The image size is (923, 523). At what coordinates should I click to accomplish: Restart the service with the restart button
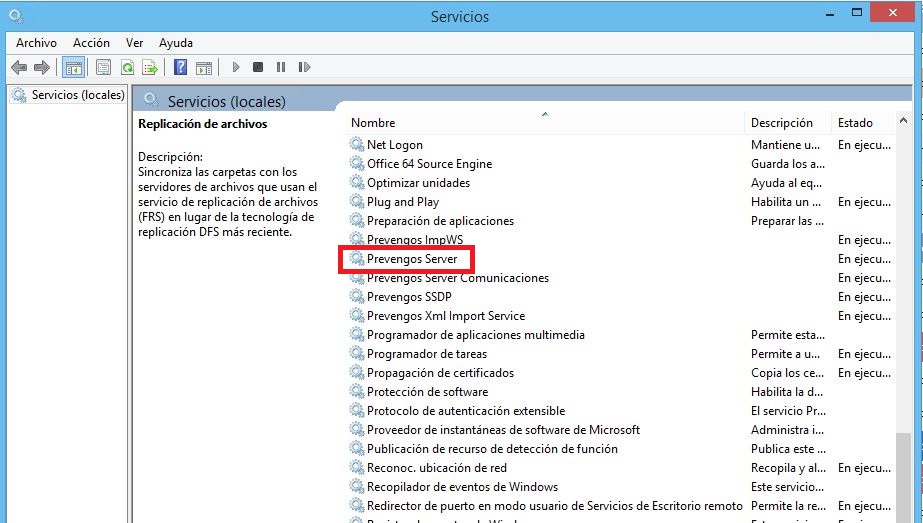[x=303, y=67]
